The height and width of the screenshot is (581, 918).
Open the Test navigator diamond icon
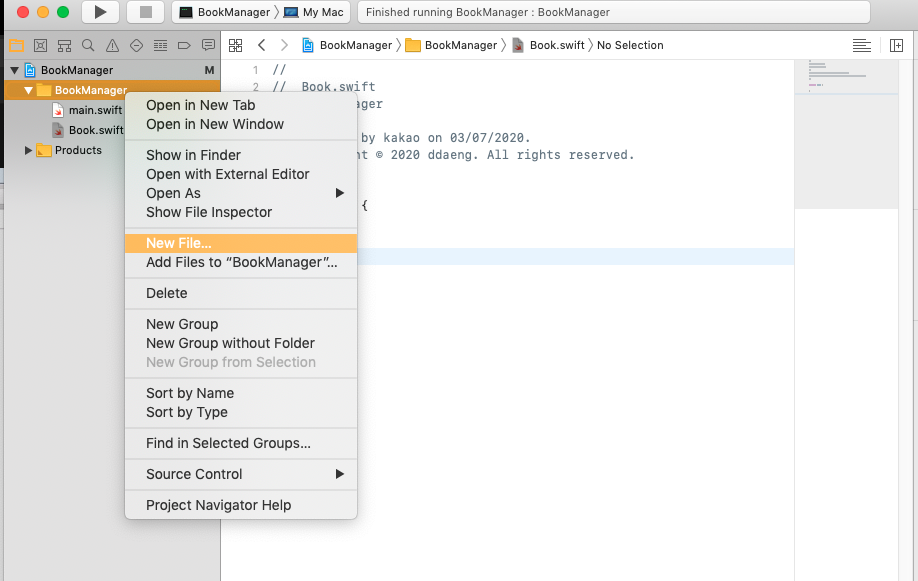point(136,46)
